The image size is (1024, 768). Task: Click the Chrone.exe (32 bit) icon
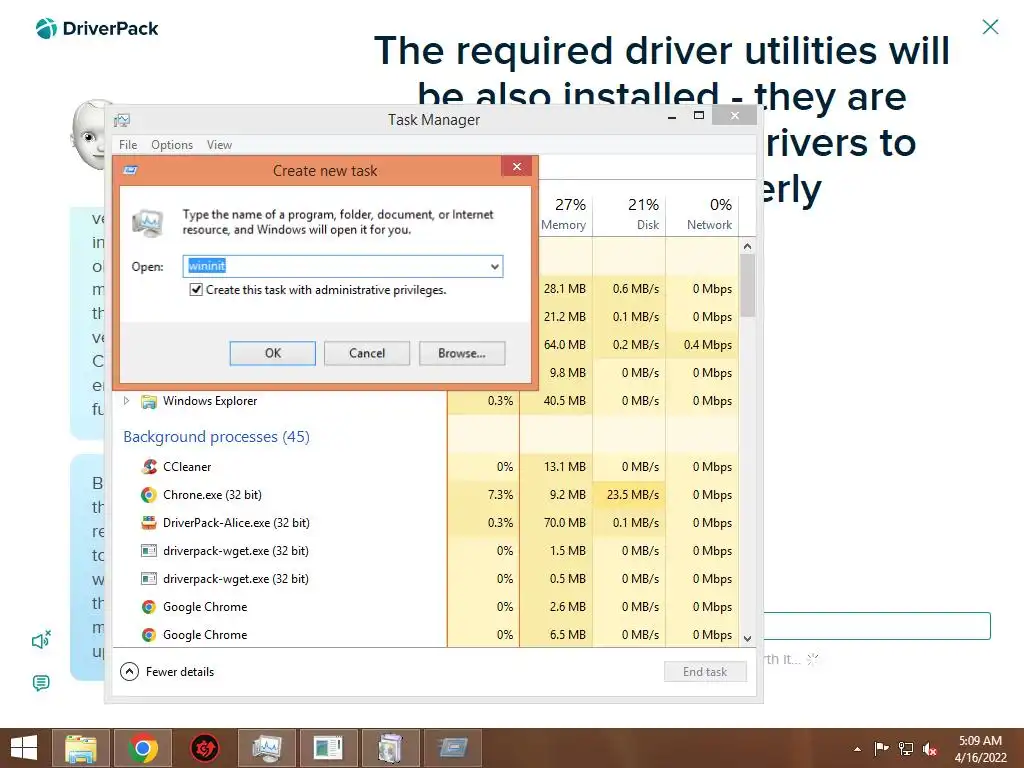click(x=149, y=495)
